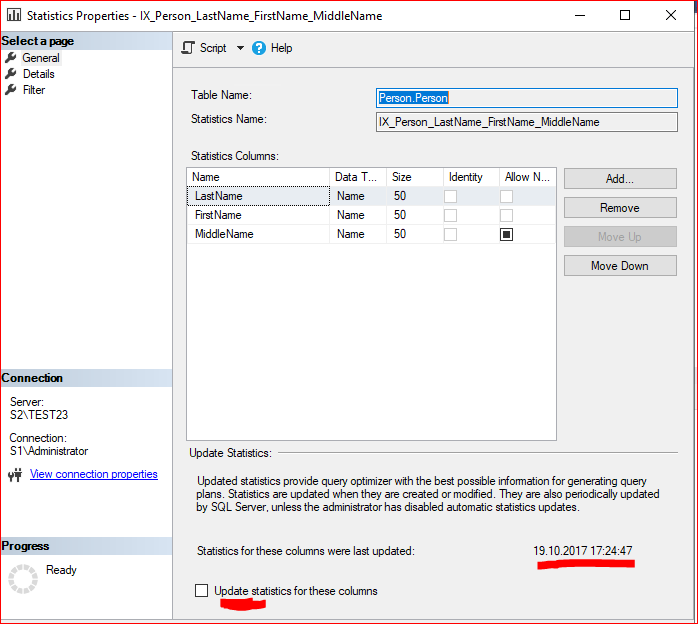Open View connection properties link
698x624 pixels.
point(93,474)
